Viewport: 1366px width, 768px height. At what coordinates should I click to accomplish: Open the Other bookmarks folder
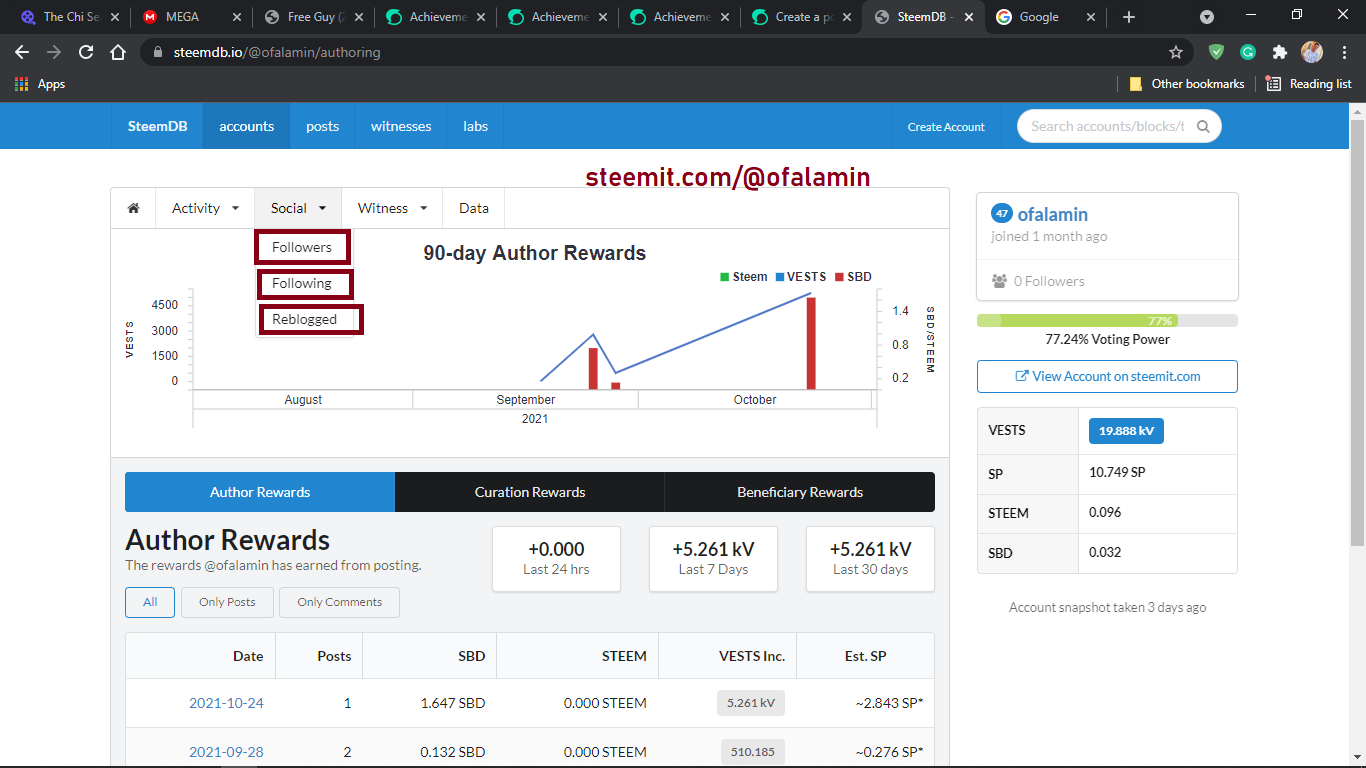click(x=1187, y=84)
